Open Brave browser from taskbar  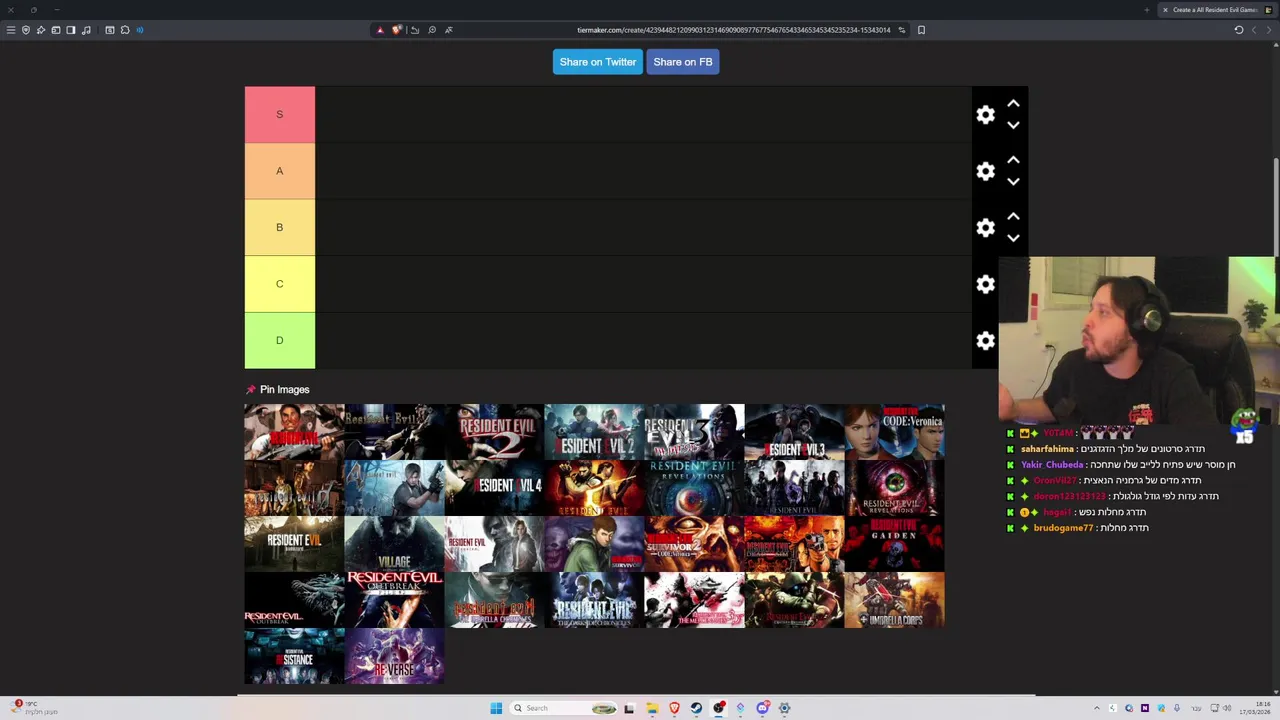[x=674, y=708]
